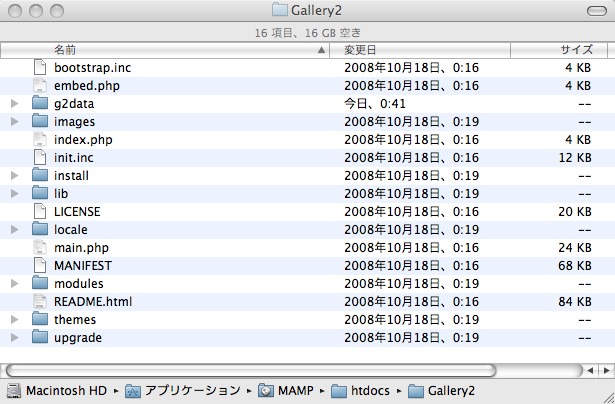Sort by the 名前 column header
Screen dimensions: 615x404
point(165,50)
